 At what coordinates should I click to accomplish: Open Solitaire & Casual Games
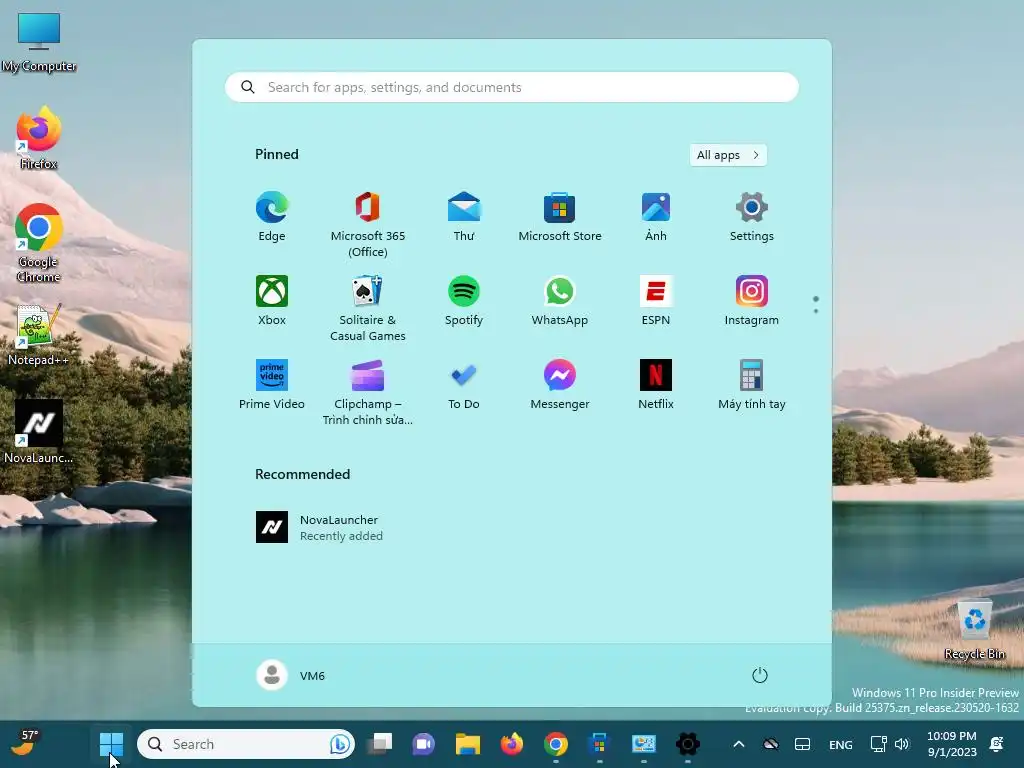pos(368,308)
